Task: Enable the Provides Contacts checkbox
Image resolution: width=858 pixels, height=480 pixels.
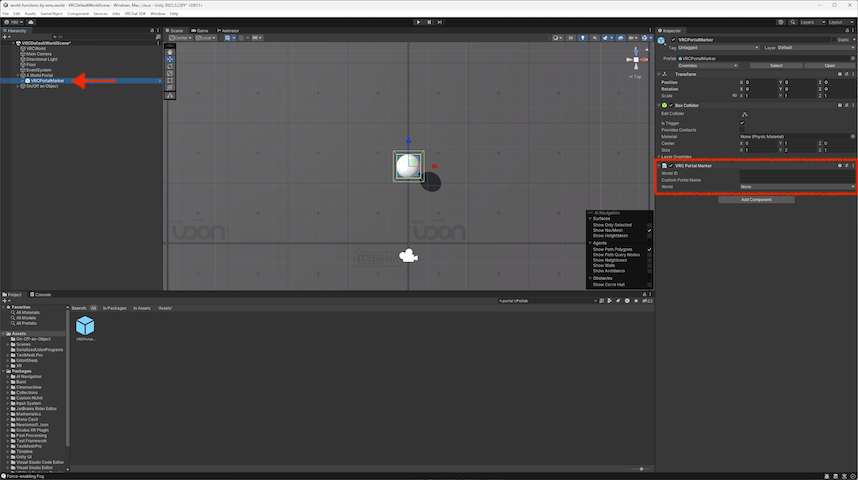Action: (742, 130)
